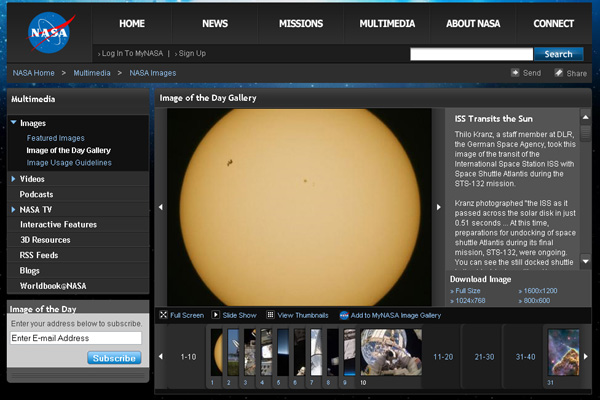The image size is (600, 400).
Task: Jump to images 11-20
Action: (443, 357)
